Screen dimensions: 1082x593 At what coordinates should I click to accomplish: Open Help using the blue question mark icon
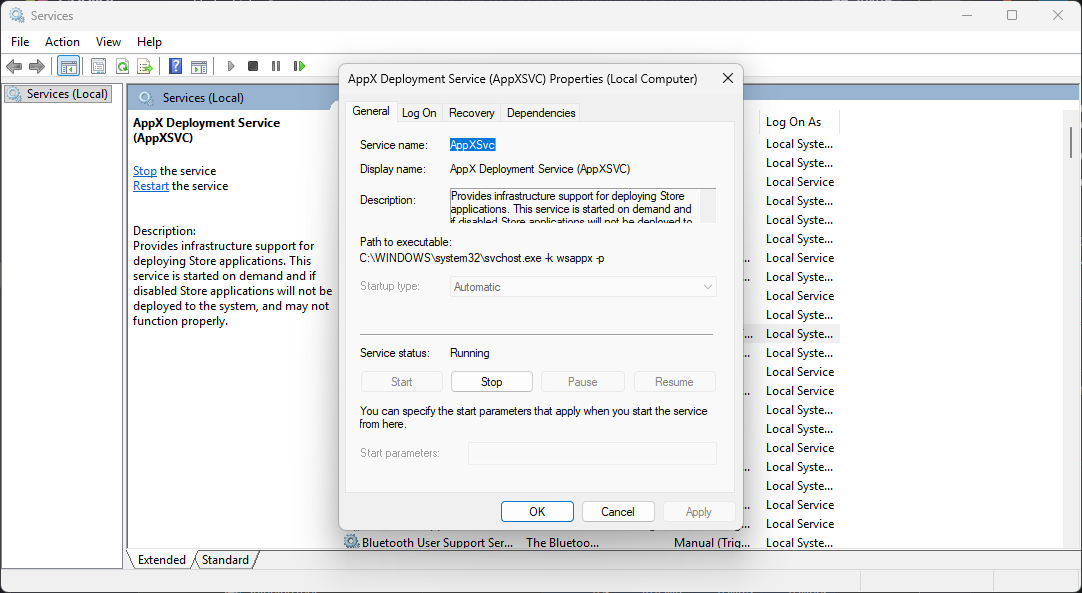(176, 66)
